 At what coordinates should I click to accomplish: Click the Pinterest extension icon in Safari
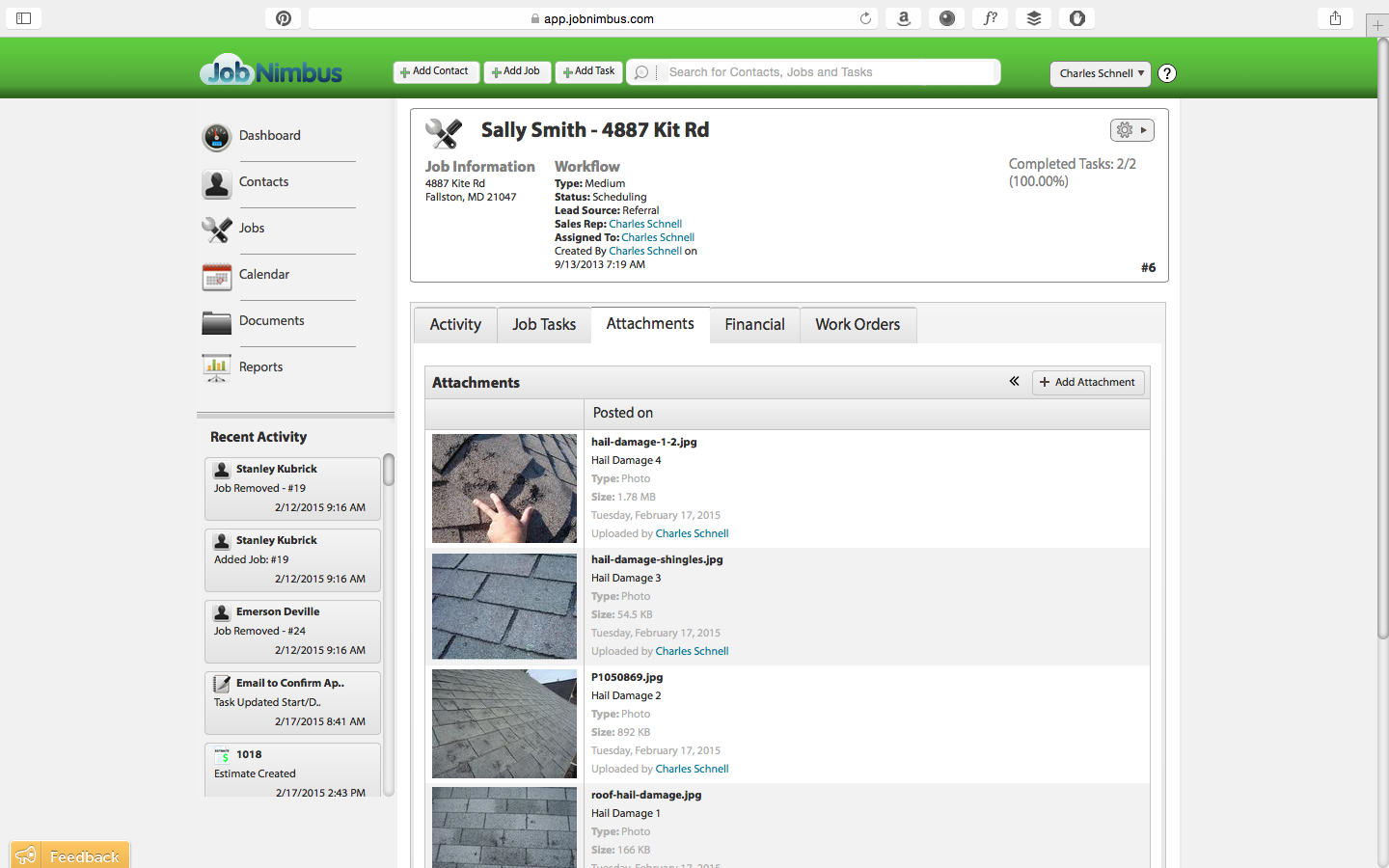click(x=284, y=18)
